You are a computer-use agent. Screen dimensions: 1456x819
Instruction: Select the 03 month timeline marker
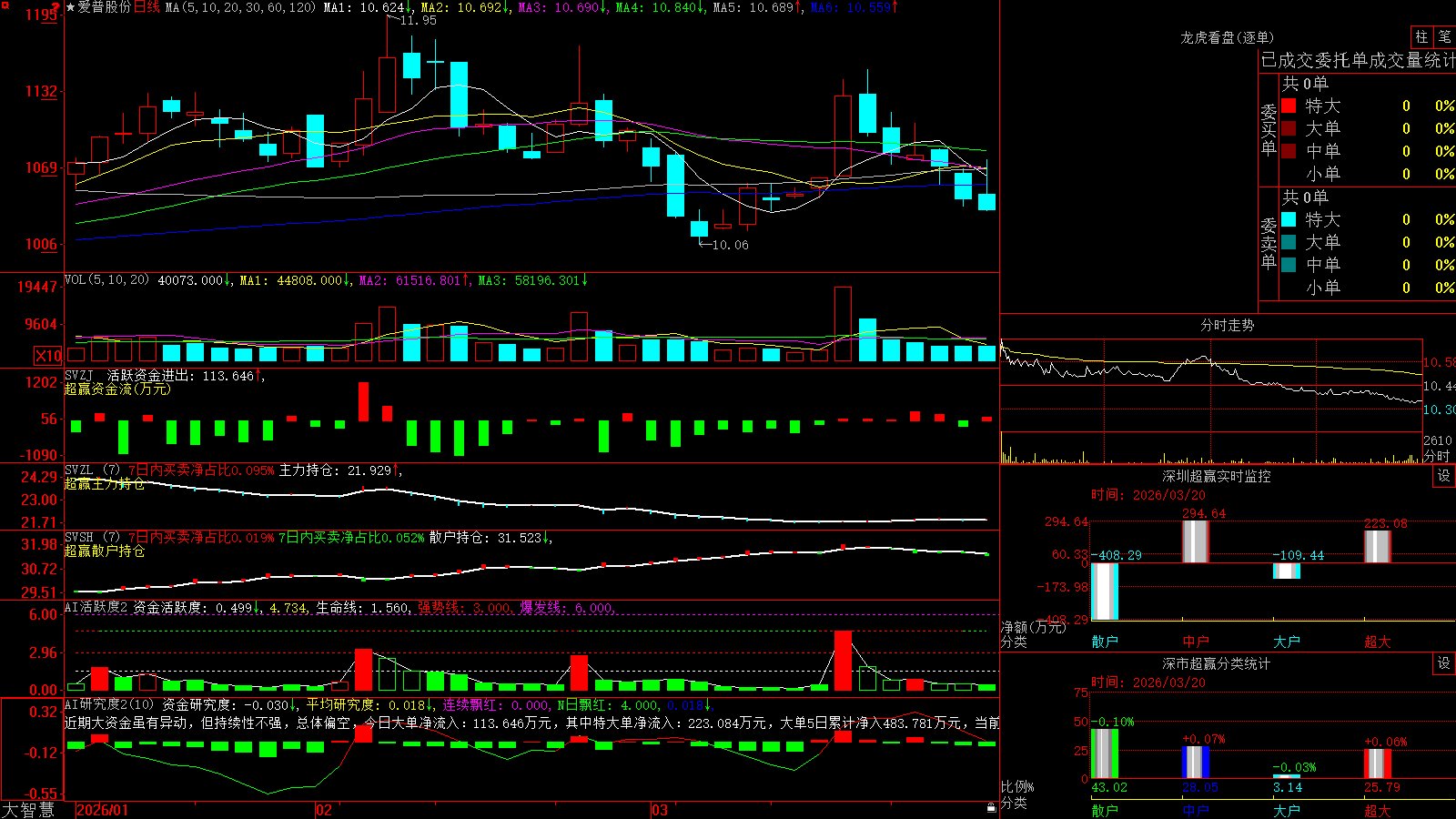click(660, 810)
